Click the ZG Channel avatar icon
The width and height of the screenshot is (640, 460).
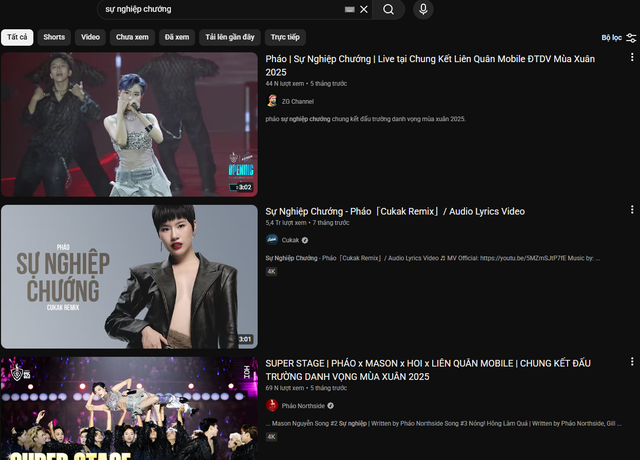[272, 101]
